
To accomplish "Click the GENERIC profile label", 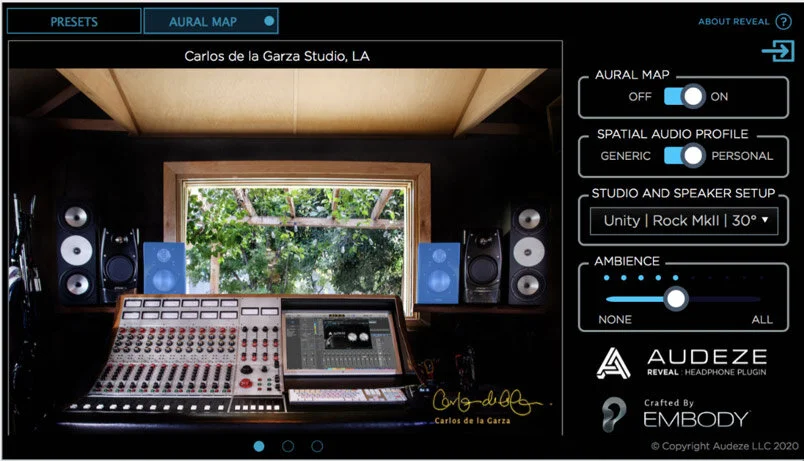I will click(625, 156).
